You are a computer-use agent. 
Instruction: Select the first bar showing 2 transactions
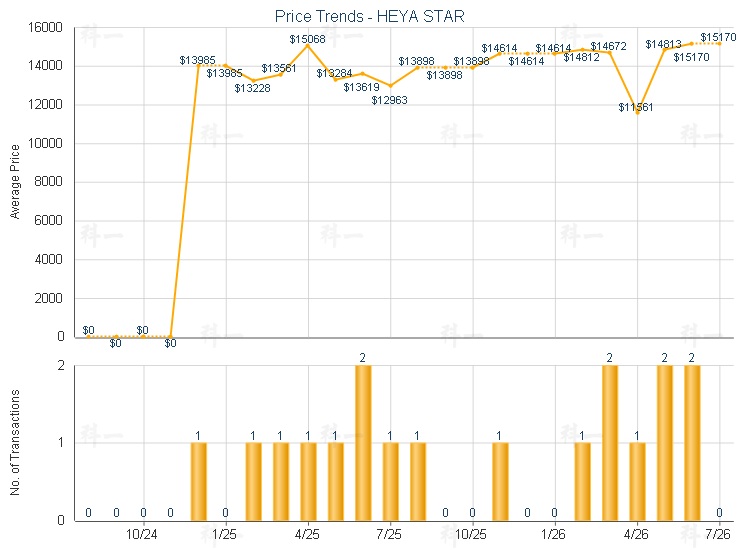click(x=363, y=443)
